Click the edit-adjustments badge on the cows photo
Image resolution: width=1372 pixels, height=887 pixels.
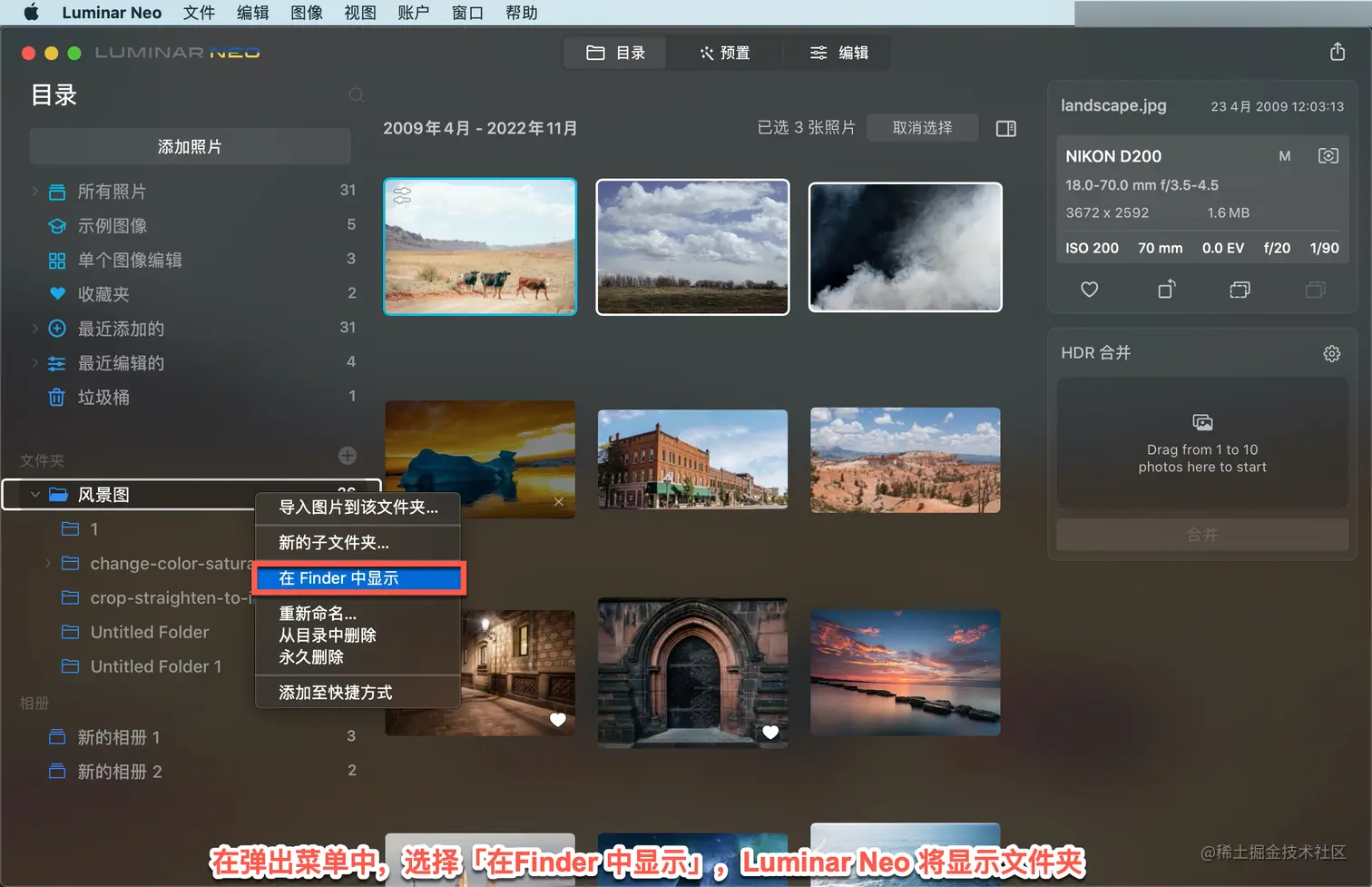pyautogui.click(x=402, y=195)
